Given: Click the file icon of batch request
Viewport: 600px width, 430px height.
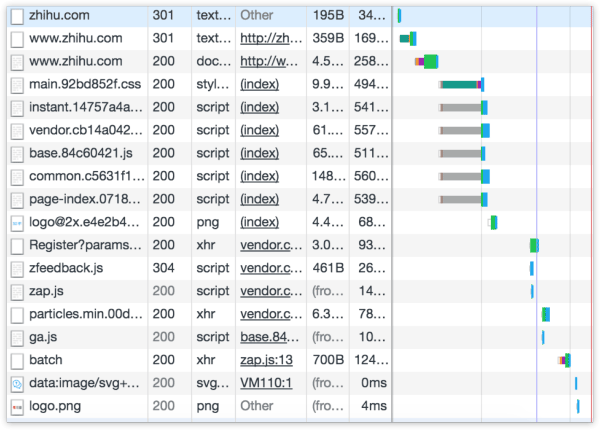Looking at the screenshot, I should (x=17, y=361).
